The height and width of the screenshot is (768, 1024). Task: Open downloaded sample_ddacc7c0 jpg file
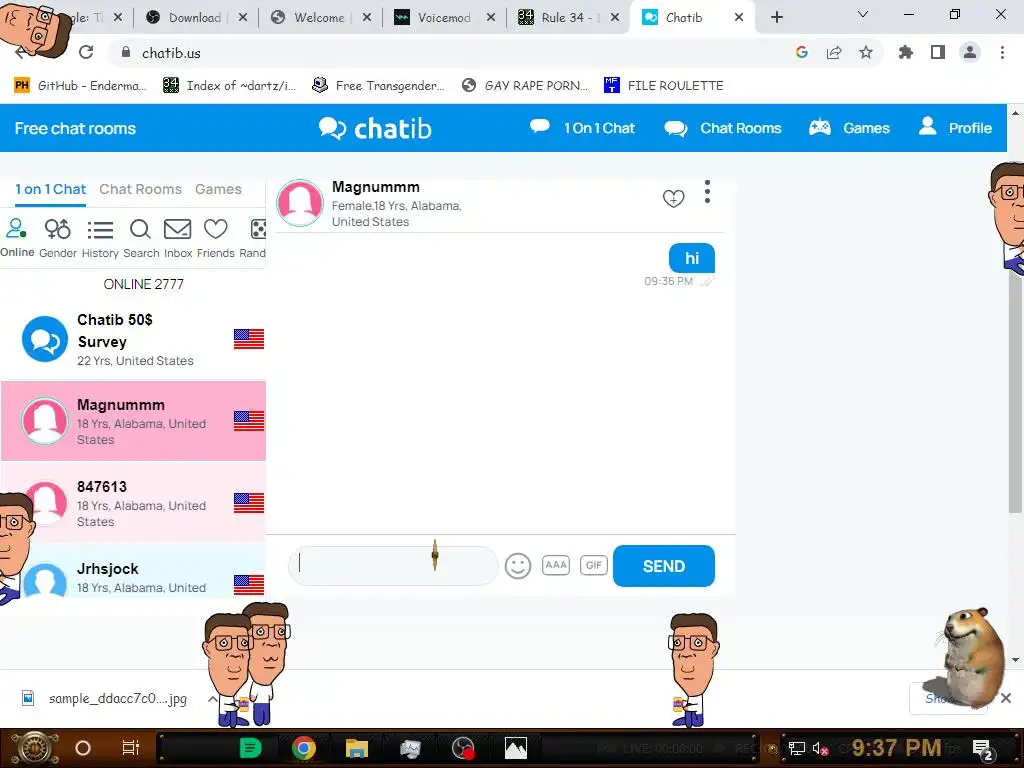pyautogui.click(x=104, y=698)
